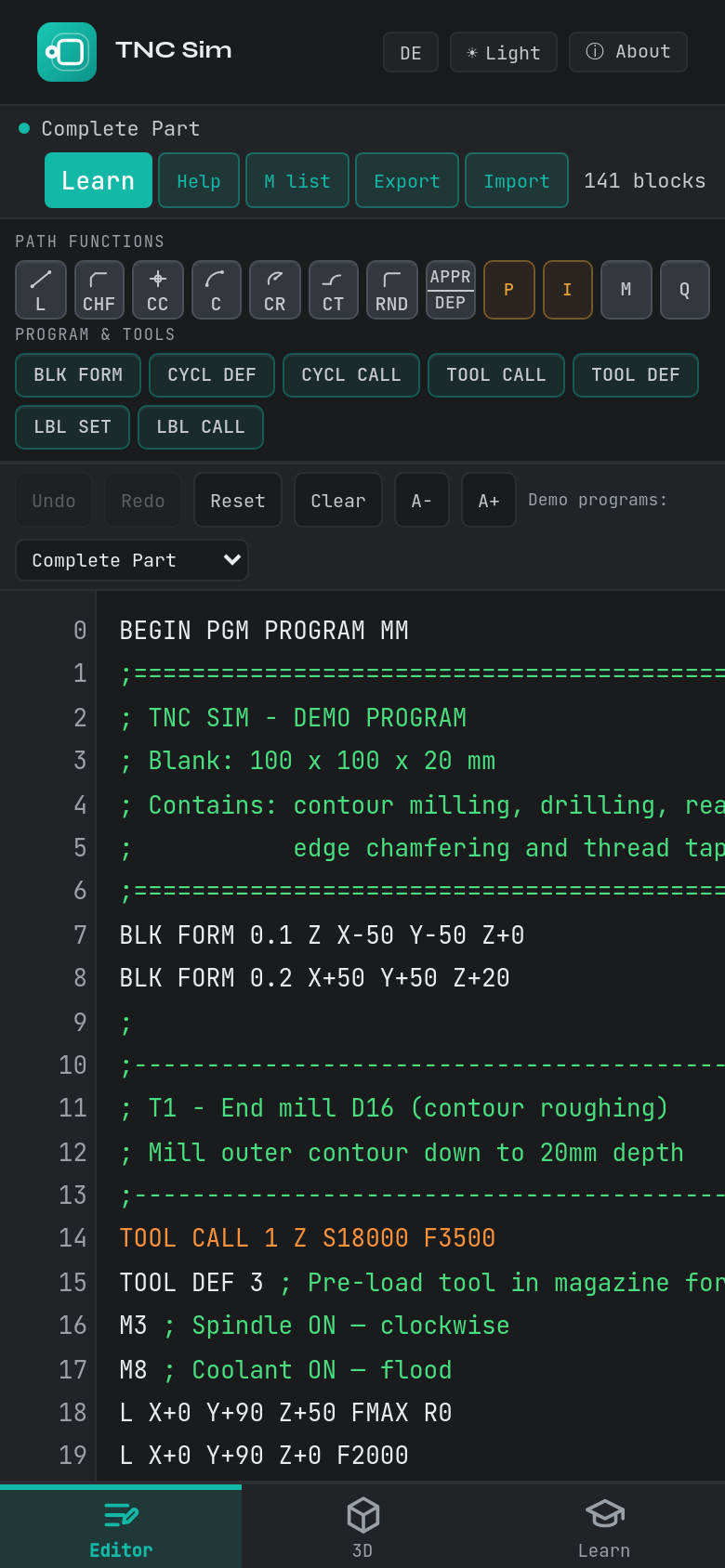The width and height of the screenshot is (725, 1568).
Task: Select the L straight line path function
Action: click(41, 290)
